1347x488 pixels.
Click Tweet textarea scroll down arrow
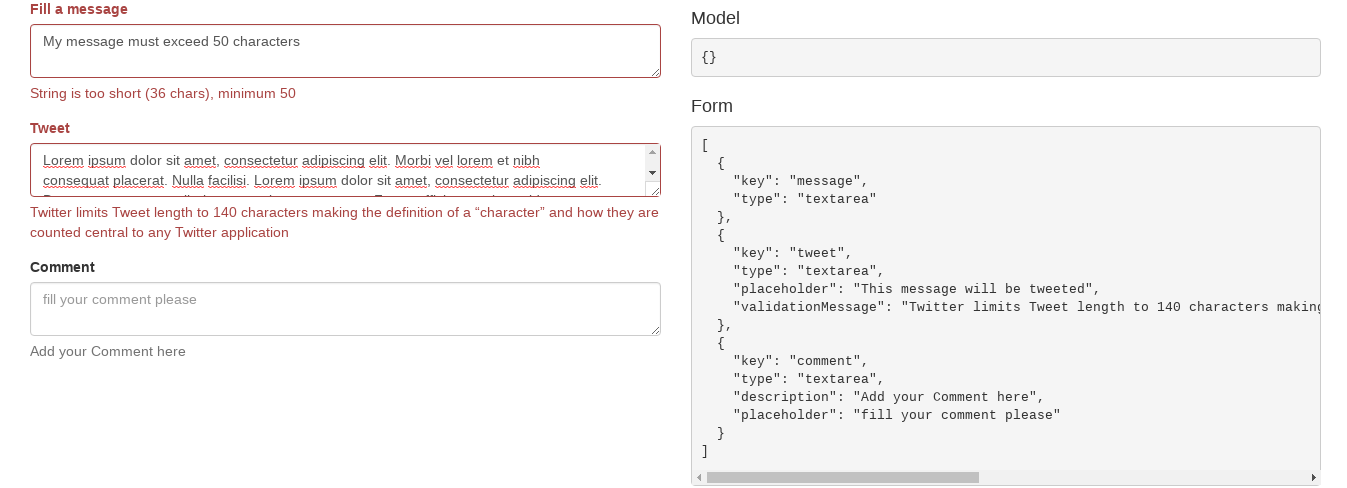click(653, 172)
